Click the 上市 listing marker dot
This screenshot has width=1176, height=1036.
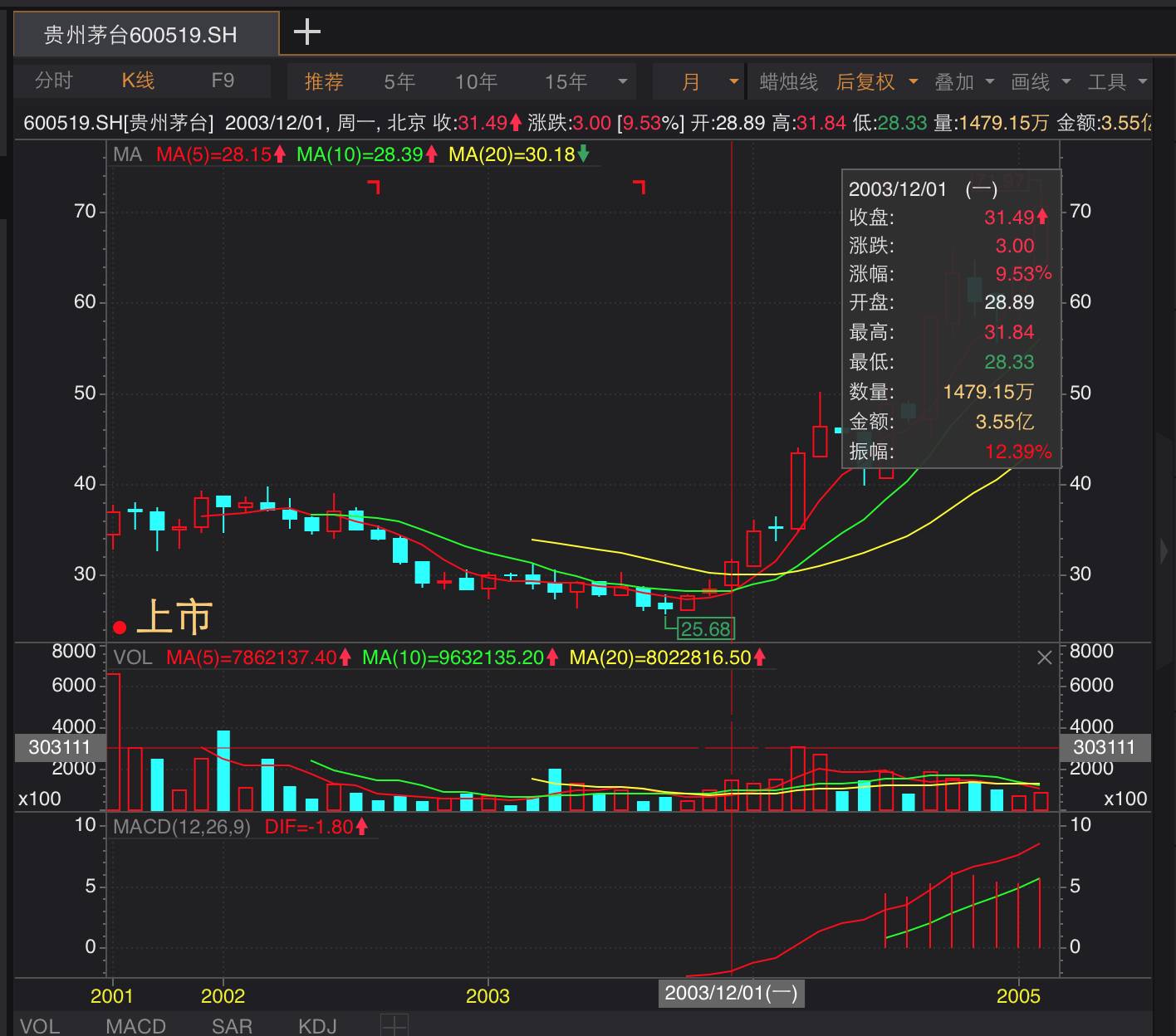(120, 628)
